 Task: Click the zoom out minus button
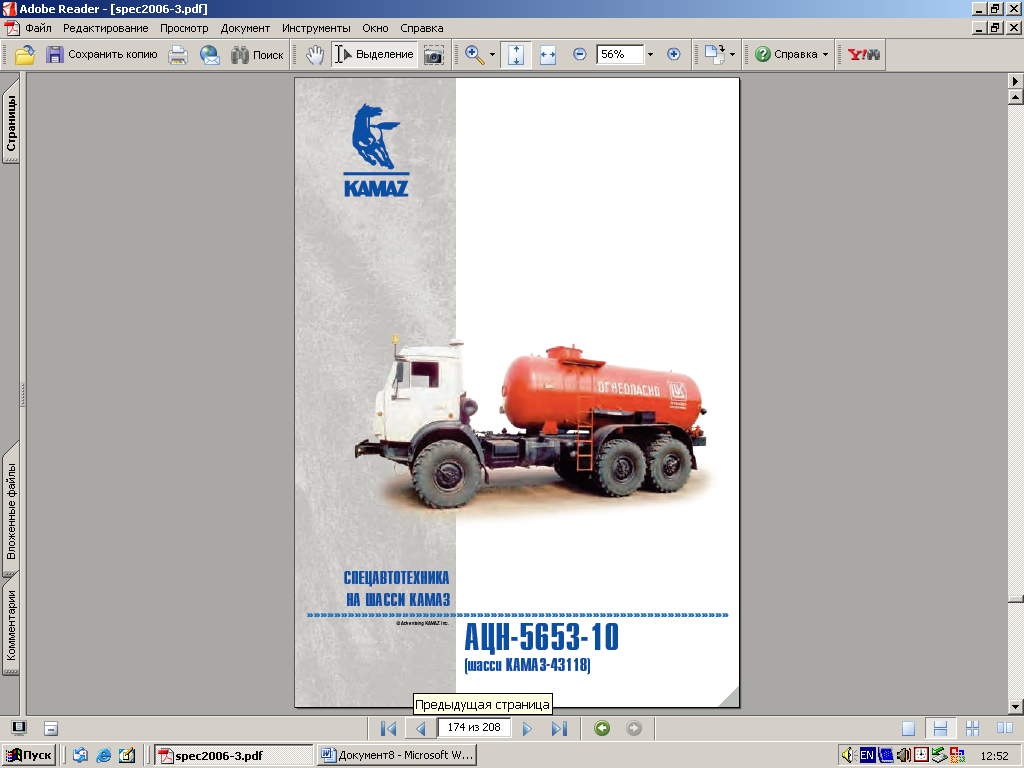click(579, 54)
